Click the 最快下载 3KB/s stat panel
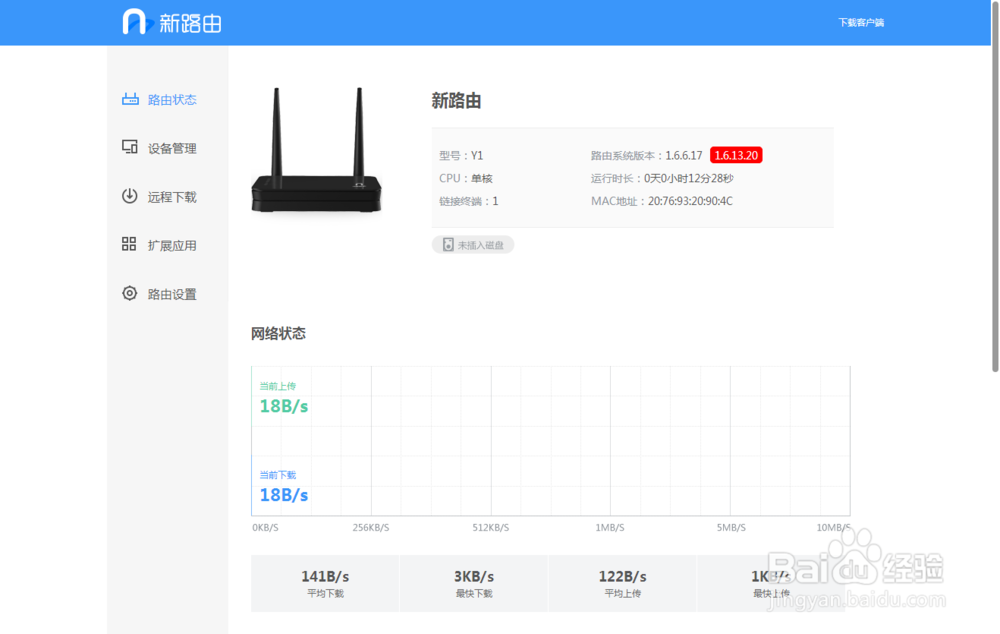The width and height of the screenshot is (1000, 634). click(x=473, y=583)
